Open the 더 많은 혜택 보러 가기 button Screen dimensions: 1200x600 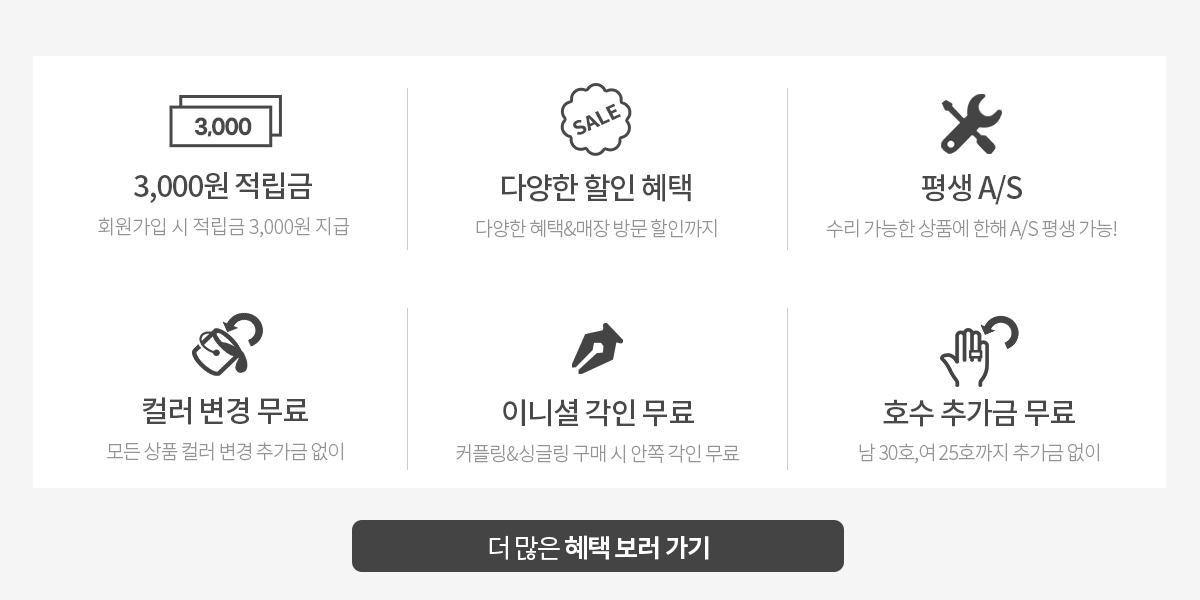(x=598, y=546)
